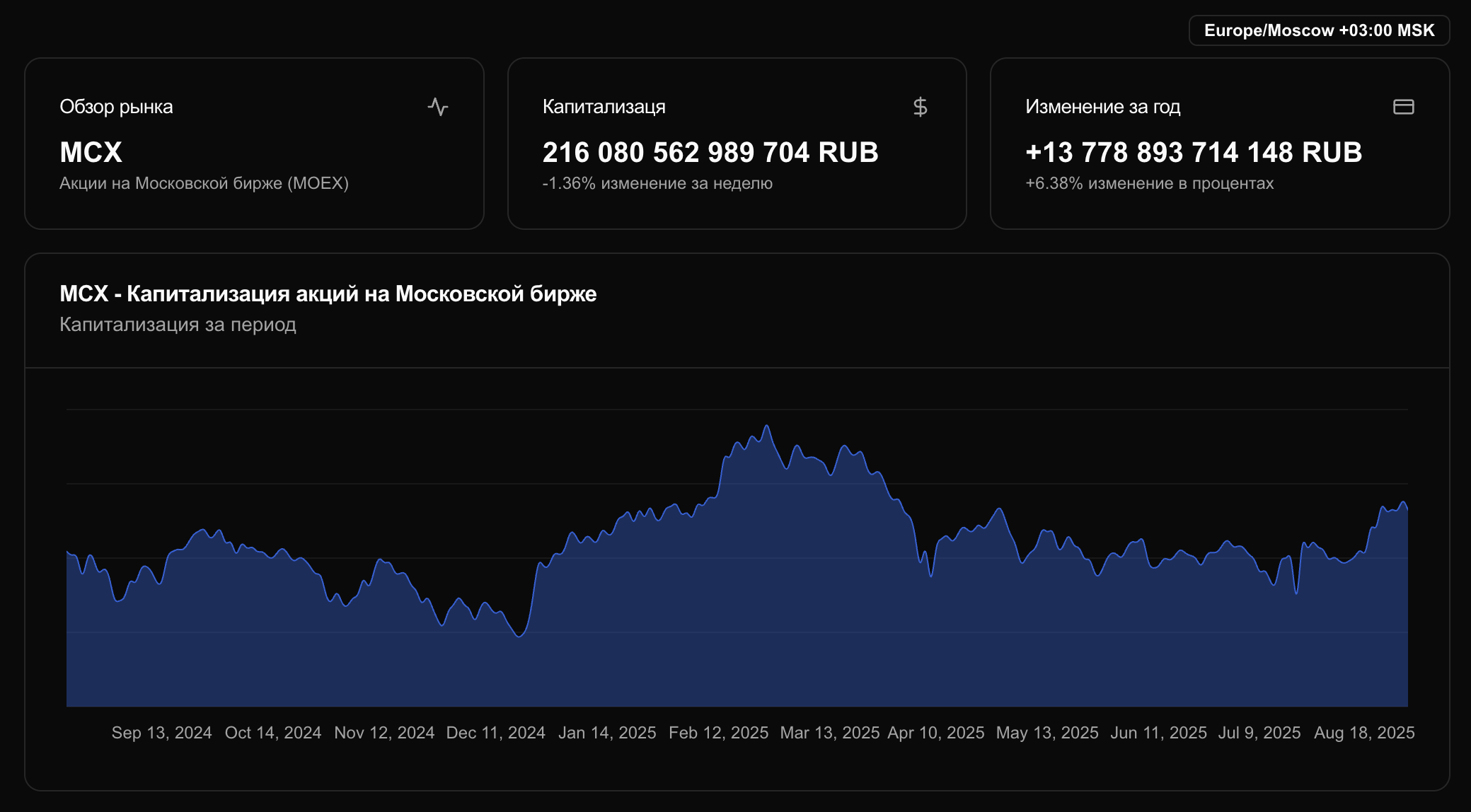
Task: Click the chart title МСХ - Капитализация акций
Action: pos(328,294)
